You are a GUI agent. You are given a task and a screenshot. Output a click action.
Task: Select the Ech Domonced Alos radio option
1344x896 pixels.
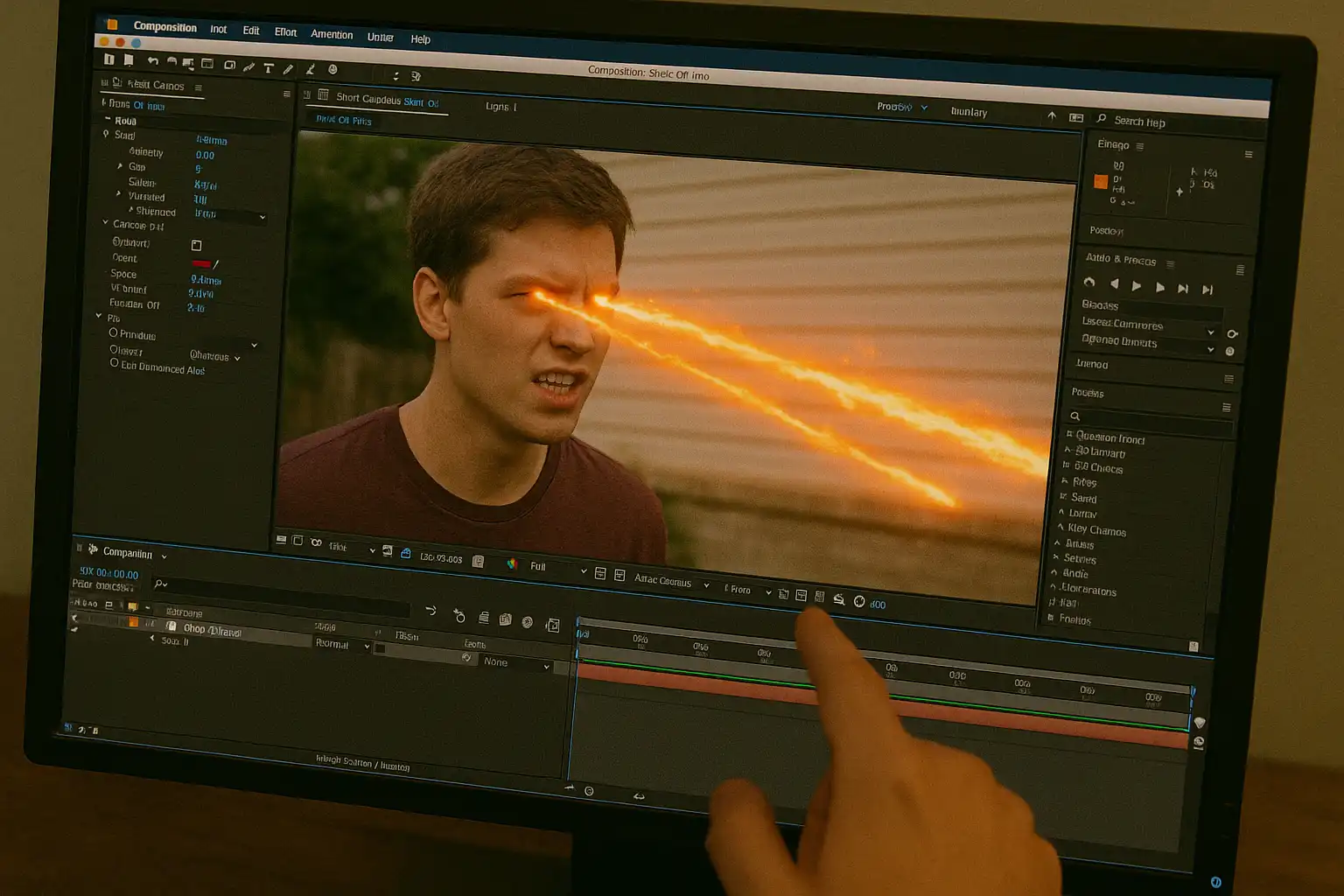[115, 362]
